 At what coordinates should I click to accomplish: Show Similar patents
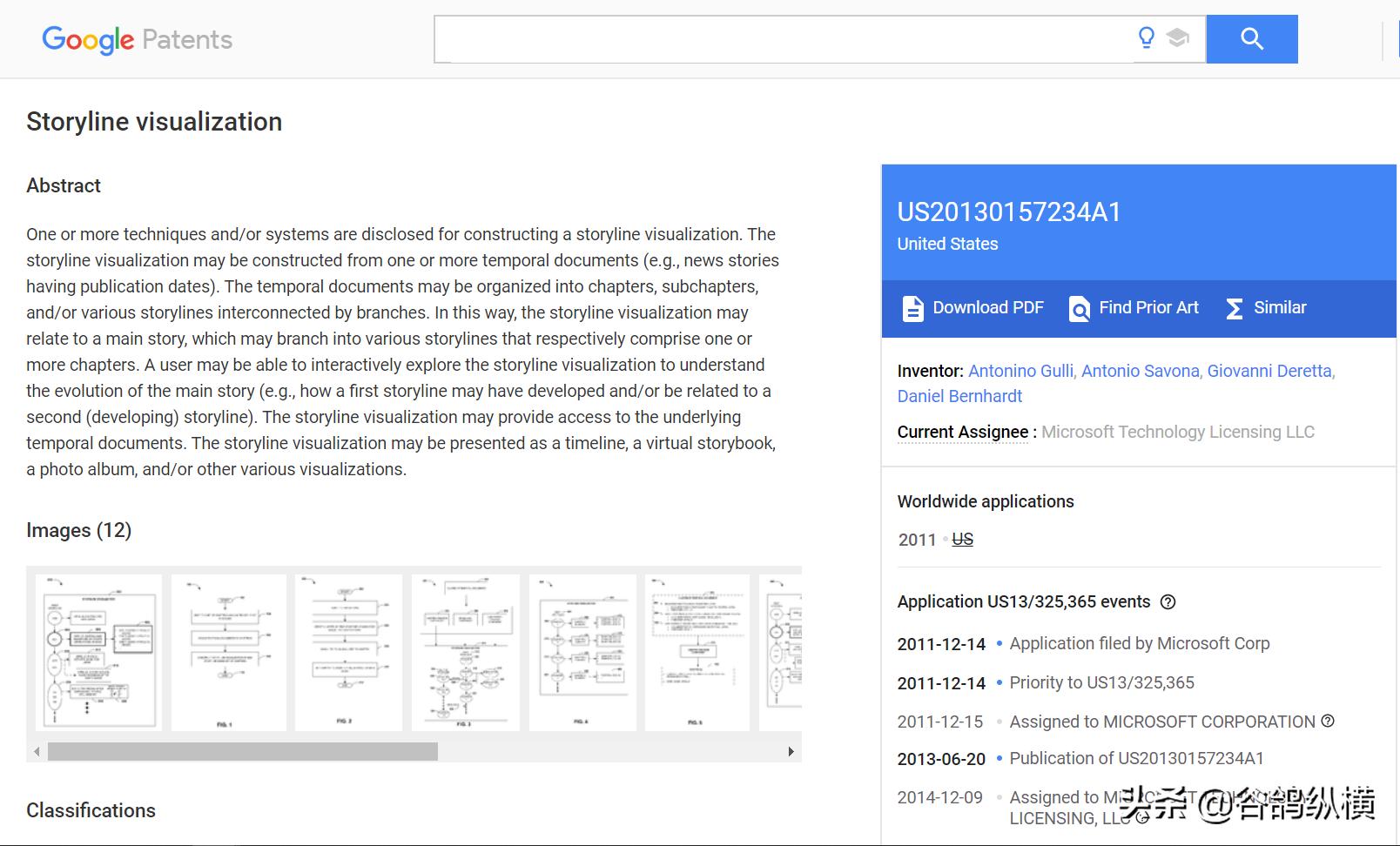(1266, 308)
